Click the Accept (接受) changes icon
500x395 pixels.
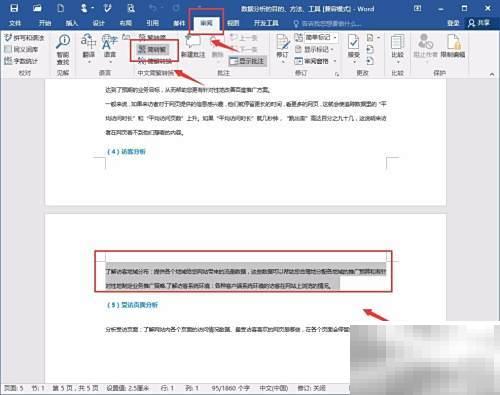pos(354,48)
